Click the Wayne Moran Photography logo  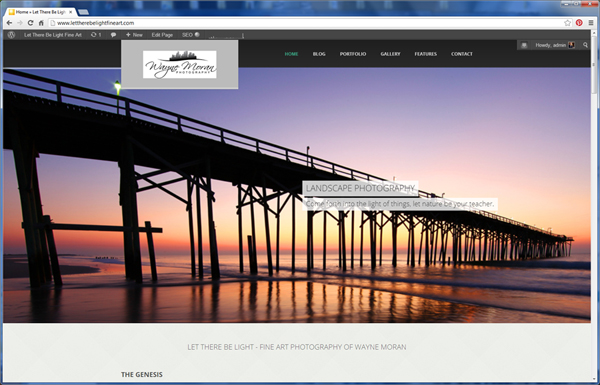179,65
